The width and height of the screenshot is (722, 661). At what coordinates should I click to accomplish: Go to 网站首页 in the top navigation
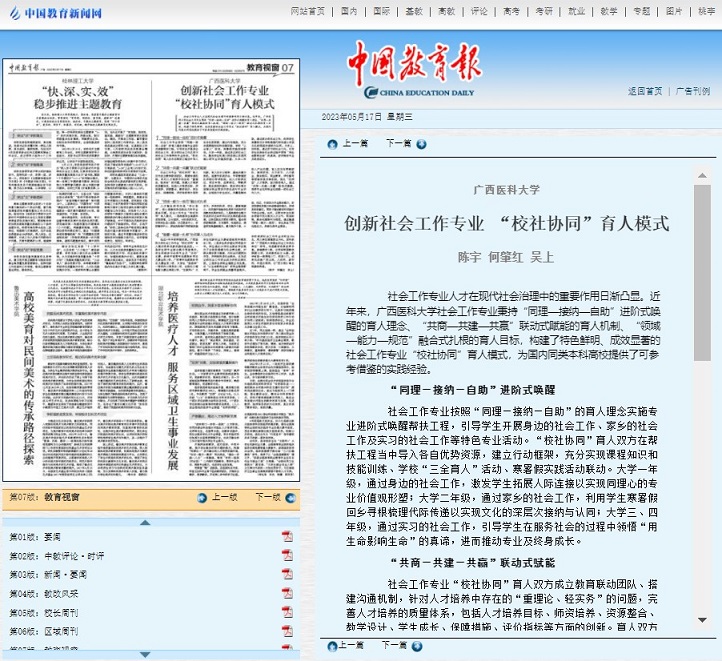pyautogui.click(x=307, y=11)
